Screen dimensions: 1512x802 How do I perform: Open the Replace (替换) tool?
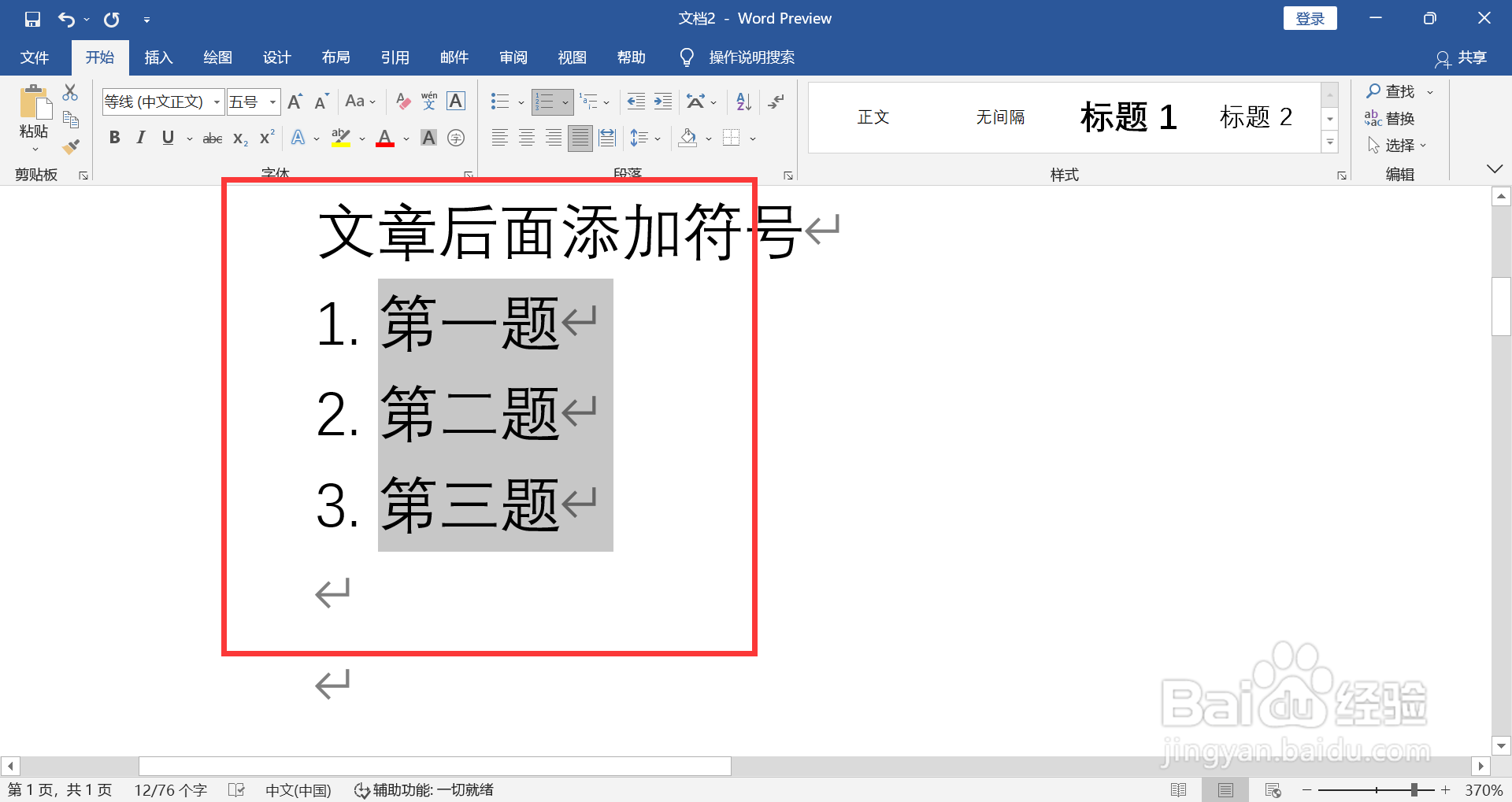click(1399, 118)
